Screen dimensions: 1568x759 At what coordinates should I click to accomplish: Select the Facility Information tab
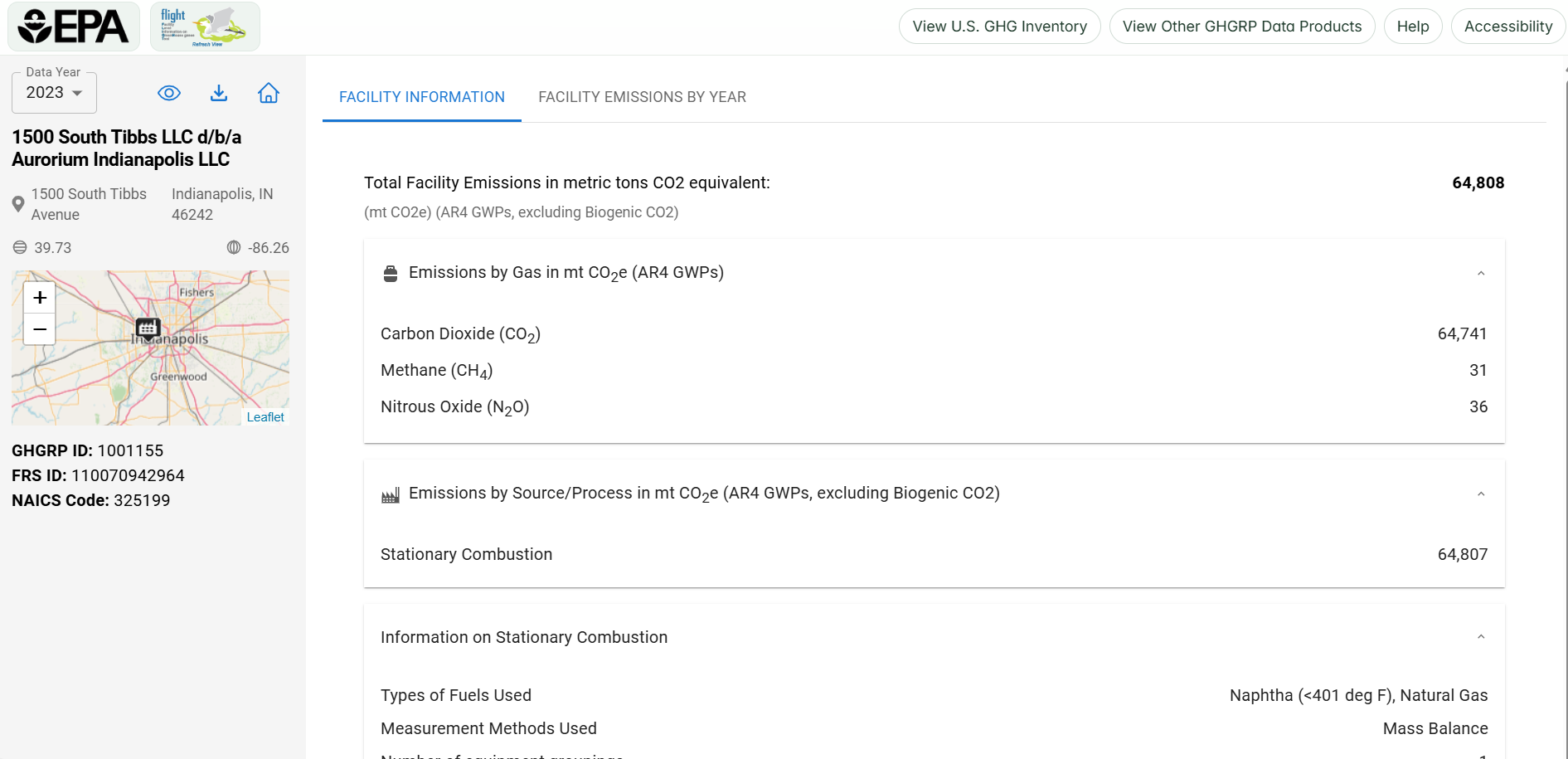(421, 97)
